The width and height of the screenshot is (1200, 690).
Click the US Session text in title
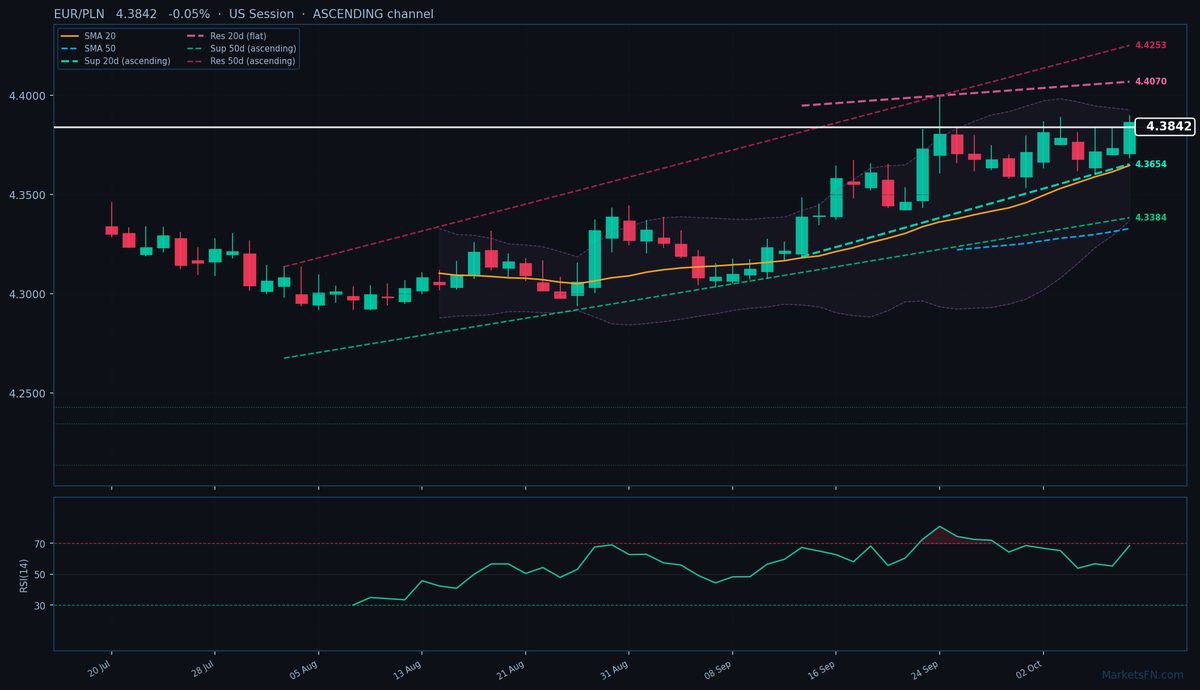click(260, 14)
